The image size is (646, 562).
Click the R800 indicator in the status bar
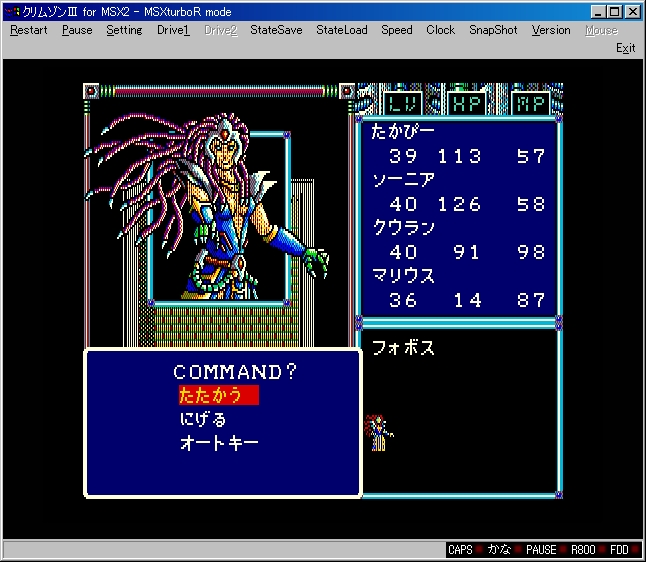point(584,550)
